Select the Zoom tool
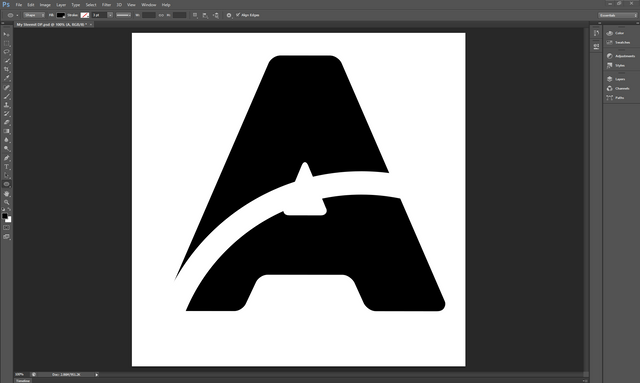 pos(7,203)
